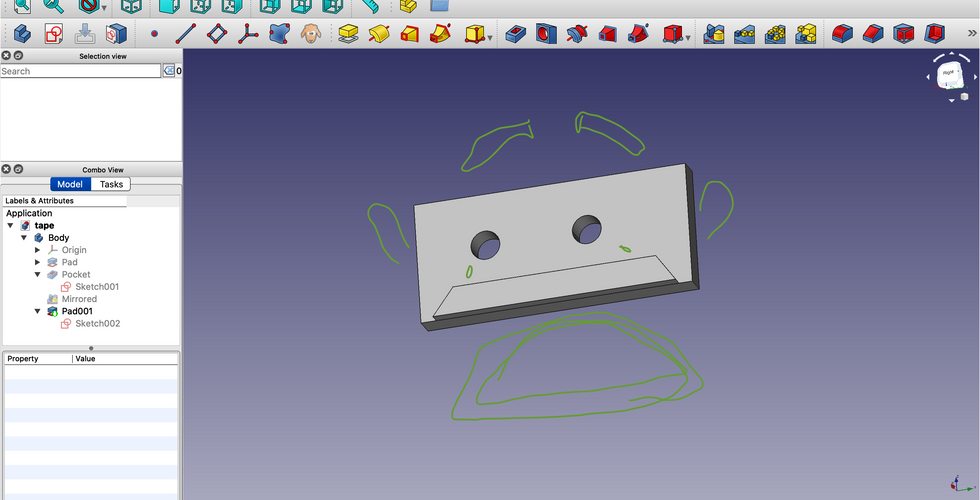980x500 pixels.
Task: Rotate view with navigation cube left arrow
Action: tap(928, 77)
